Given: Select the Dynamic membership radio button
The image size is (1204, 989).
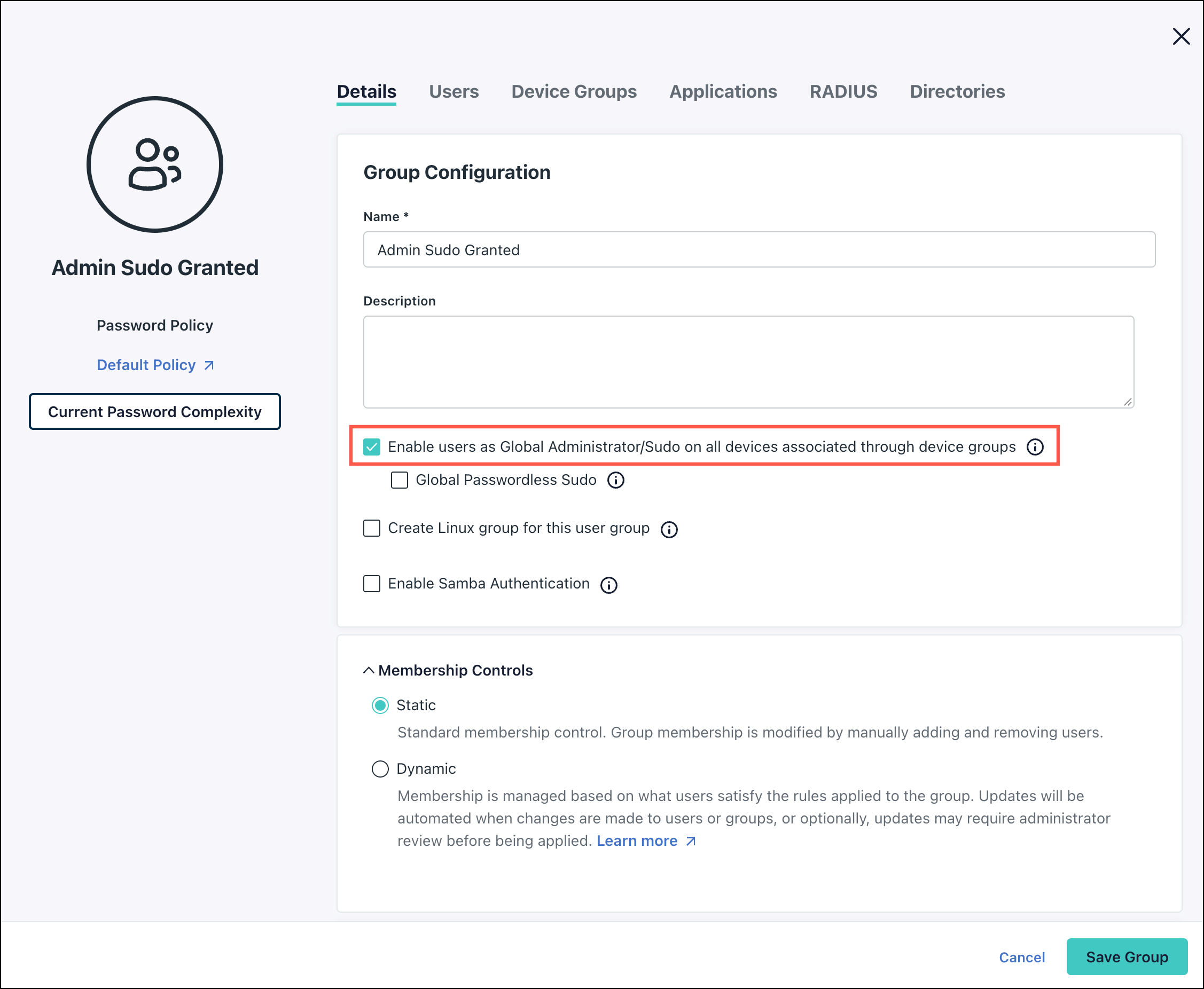Looking at the screenshot, I should [x=380, y=769].
